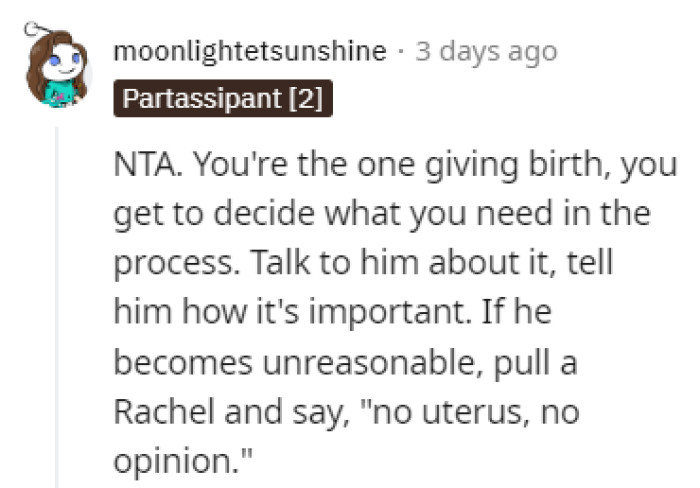Screen dimensions: 700x488
Task: Click the "Partassipant [2]" flair badge
Action: point(220,100)
